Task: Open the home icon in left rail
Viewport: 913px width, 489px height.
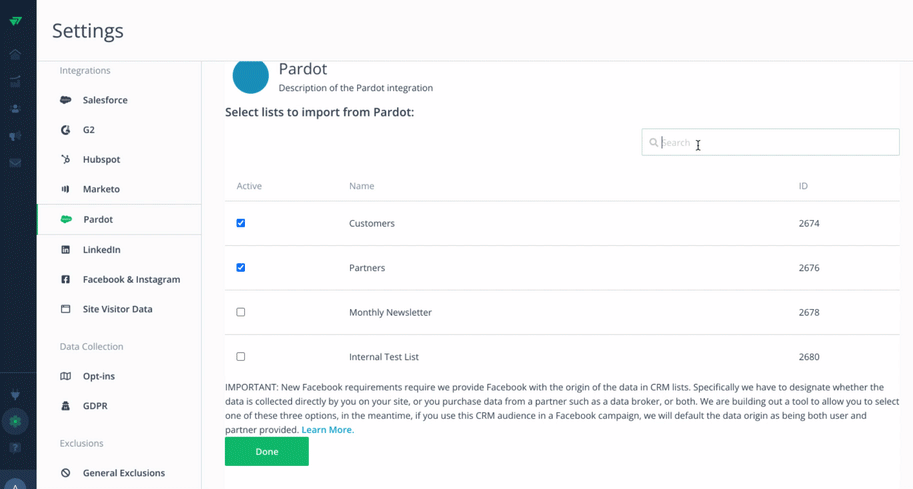Action: 15,54
